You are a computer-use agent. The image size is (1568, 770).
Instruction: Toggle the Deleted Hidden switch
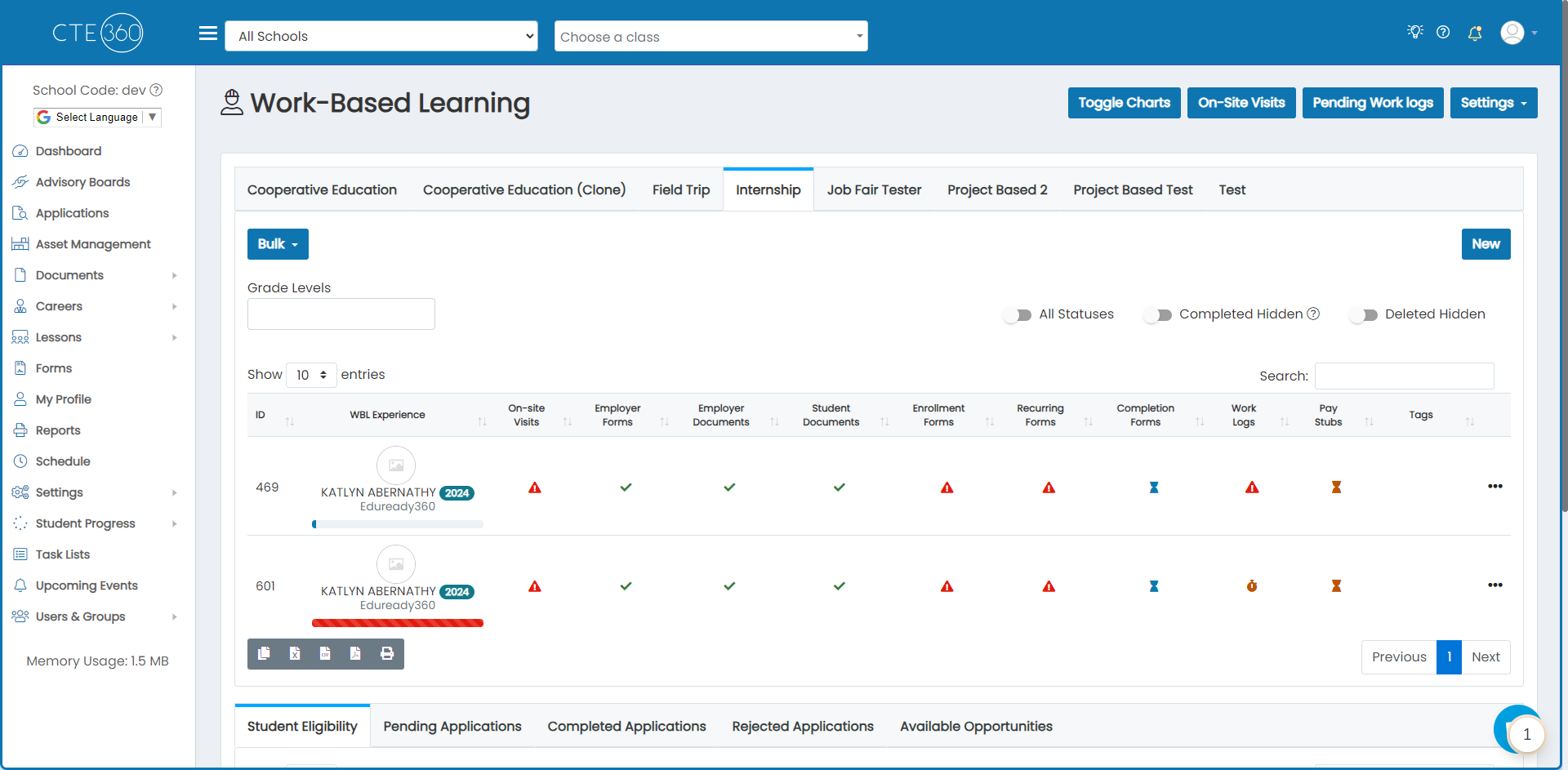(1364, 315)
